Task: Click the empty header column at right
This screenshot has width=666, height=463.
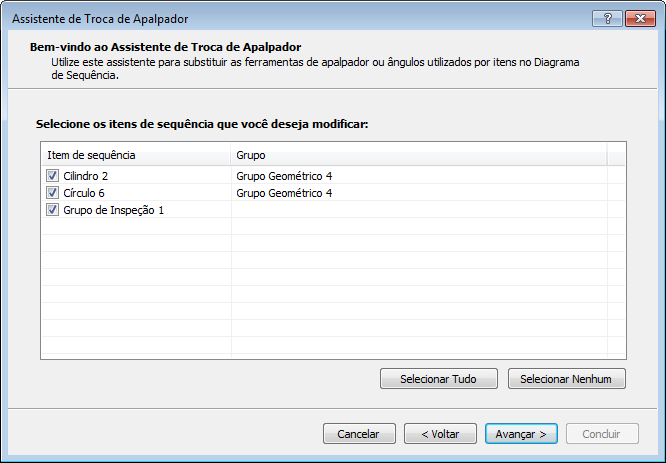Action: 616,155
